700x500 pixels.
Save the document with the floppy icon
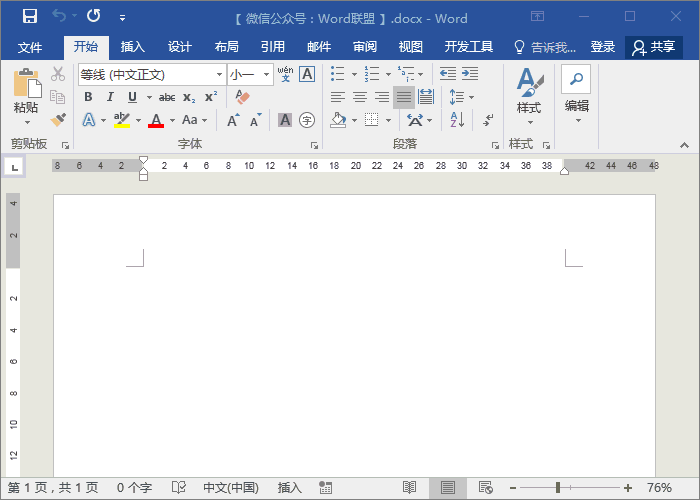[30, 17]
